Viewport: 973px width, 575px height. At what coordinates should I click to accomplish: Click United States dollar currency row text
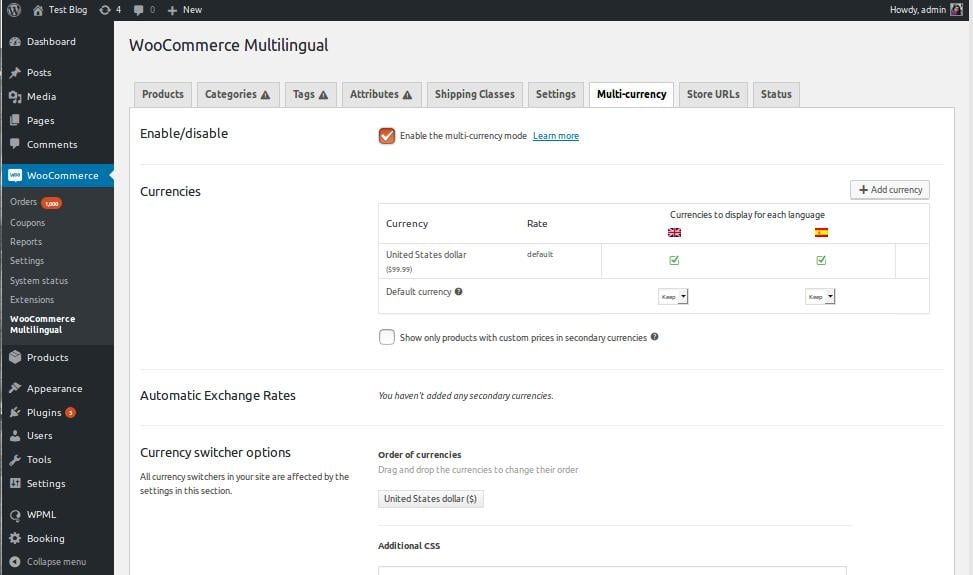click(x=426, y=254)
